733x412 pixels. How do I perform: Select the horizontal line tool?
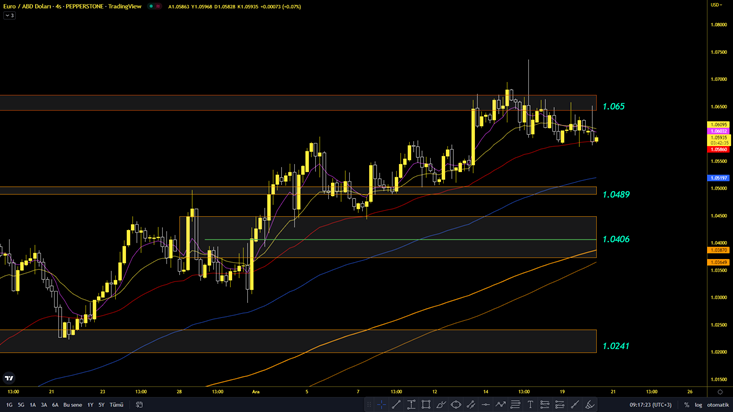486,405
